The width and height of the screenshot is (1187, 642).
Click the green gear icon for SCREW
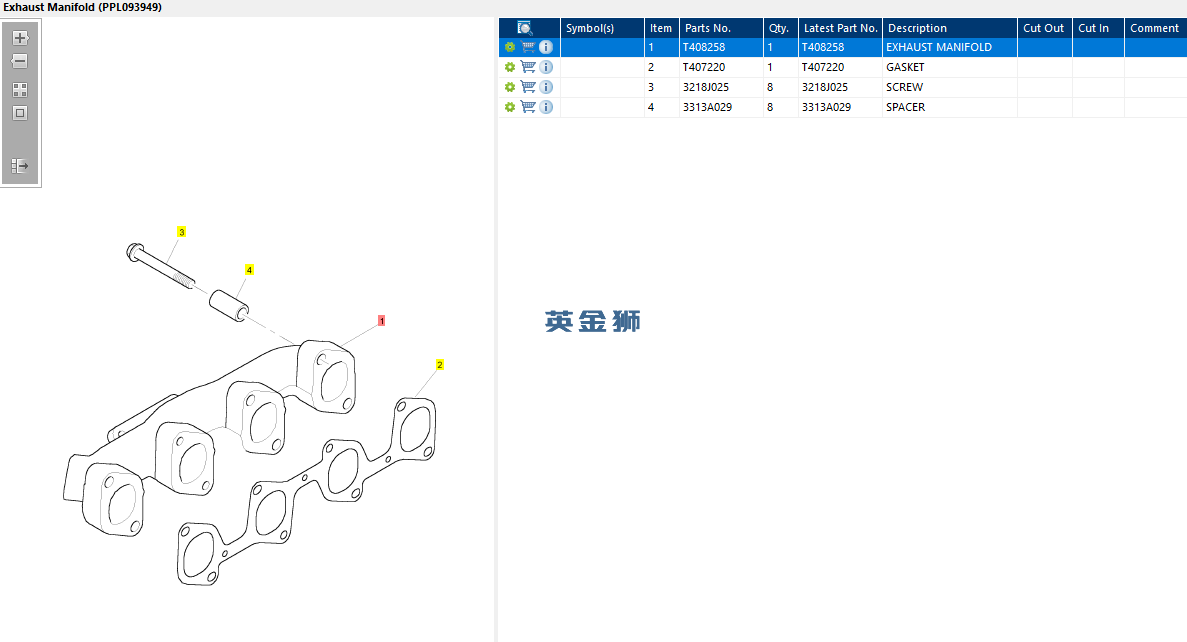point(509,87)
